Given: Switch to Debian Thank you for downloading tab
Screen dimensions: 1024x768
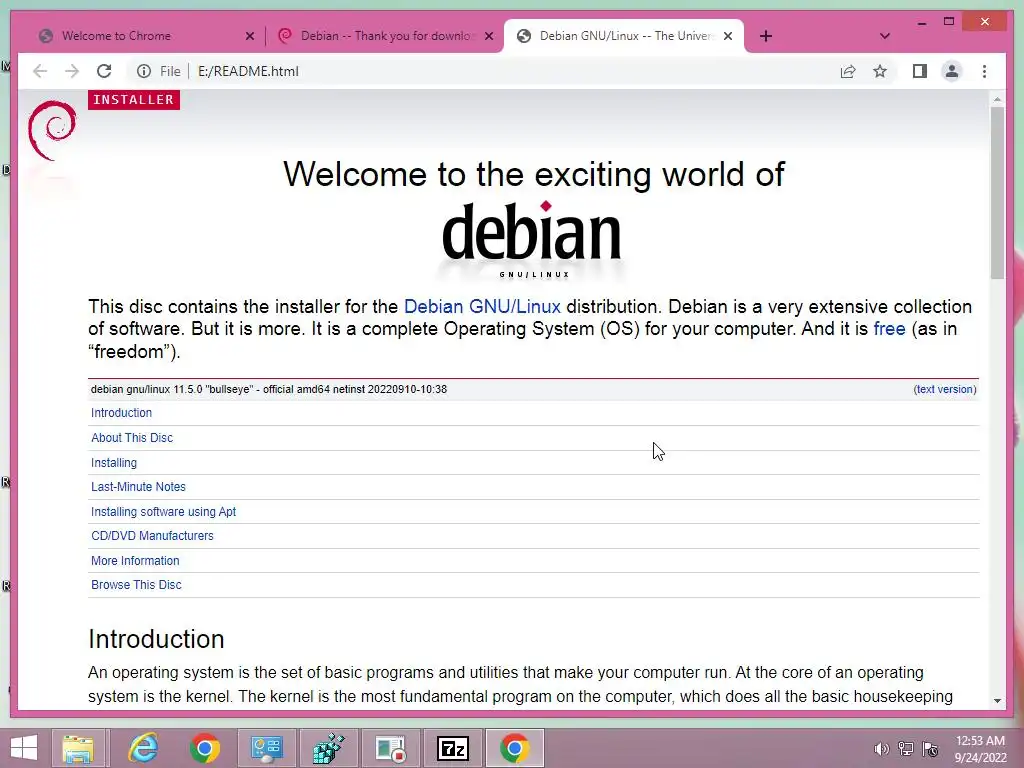Looking at the screenshot, I should 385,36.
